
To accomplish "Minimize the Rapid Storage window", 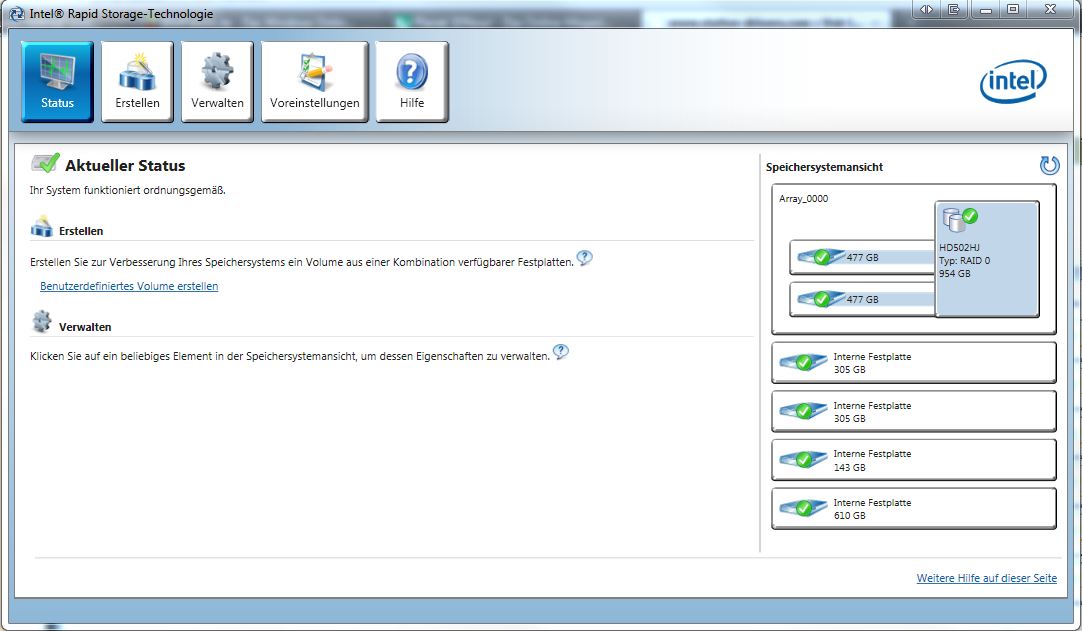I will tap(986, 10).
